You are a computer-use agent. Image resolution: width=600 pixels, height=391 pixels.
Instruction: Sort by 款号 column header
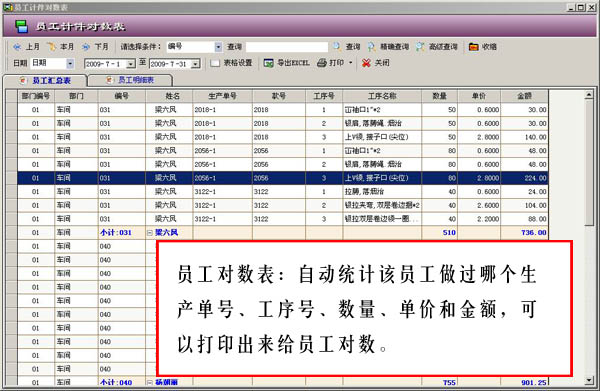[x=279, y=96]
